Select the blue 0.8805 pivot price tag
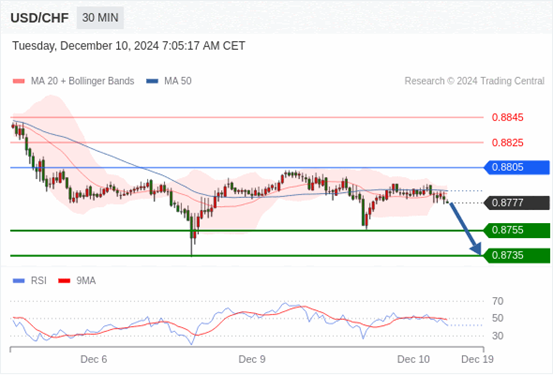Viewport: 553px width, 375px height. 516,167
